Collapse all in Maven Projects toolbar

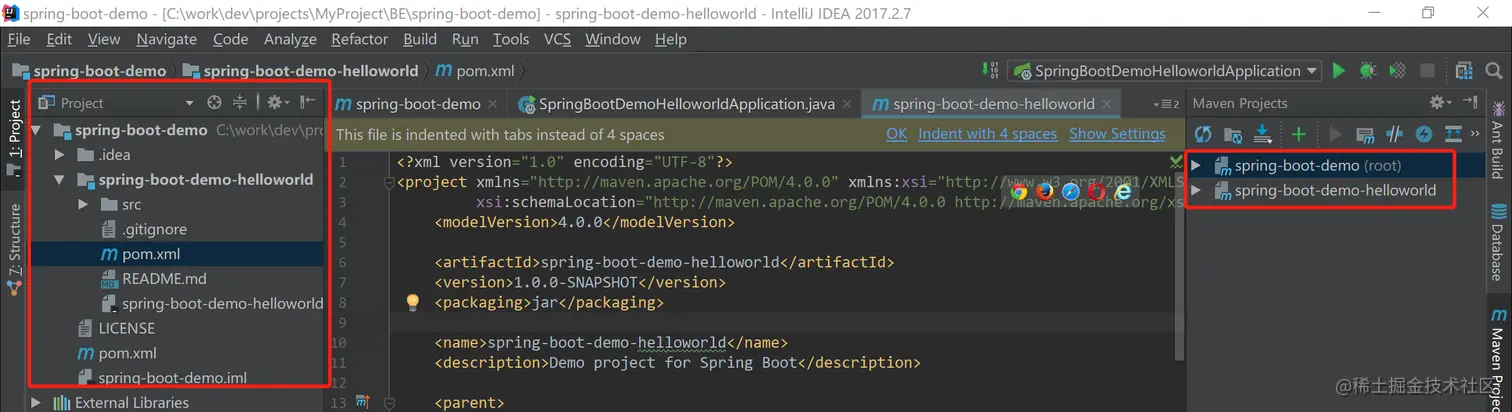[x=1453, y=134]
